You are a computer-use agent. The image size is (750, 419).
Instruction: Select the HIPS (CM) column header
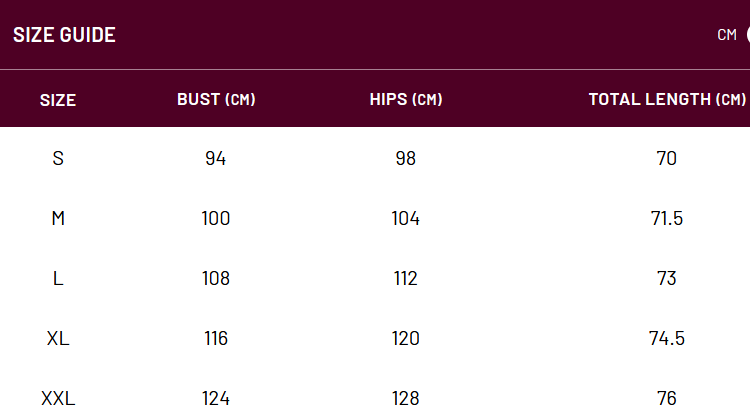tap(406, 99)
